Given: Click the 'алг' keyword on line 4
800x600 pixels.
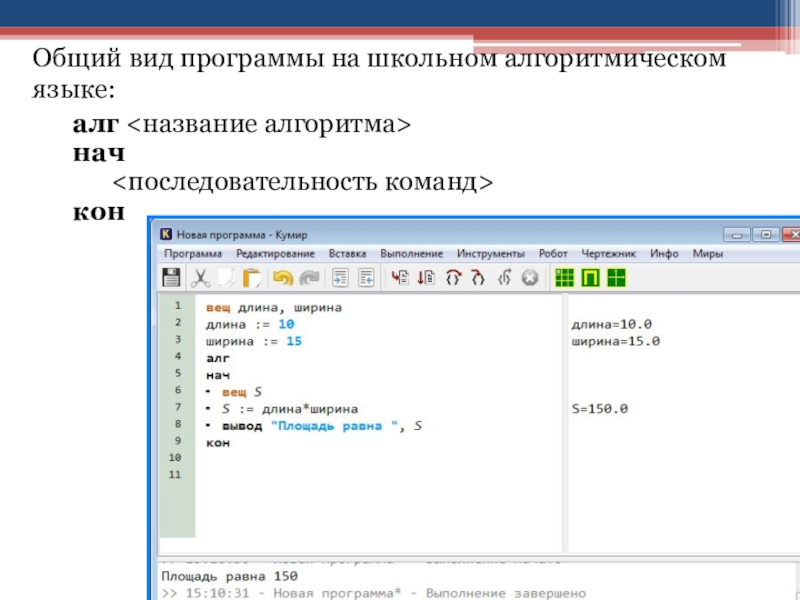Looking at the screenshot, I should click(x=218, y=358).
